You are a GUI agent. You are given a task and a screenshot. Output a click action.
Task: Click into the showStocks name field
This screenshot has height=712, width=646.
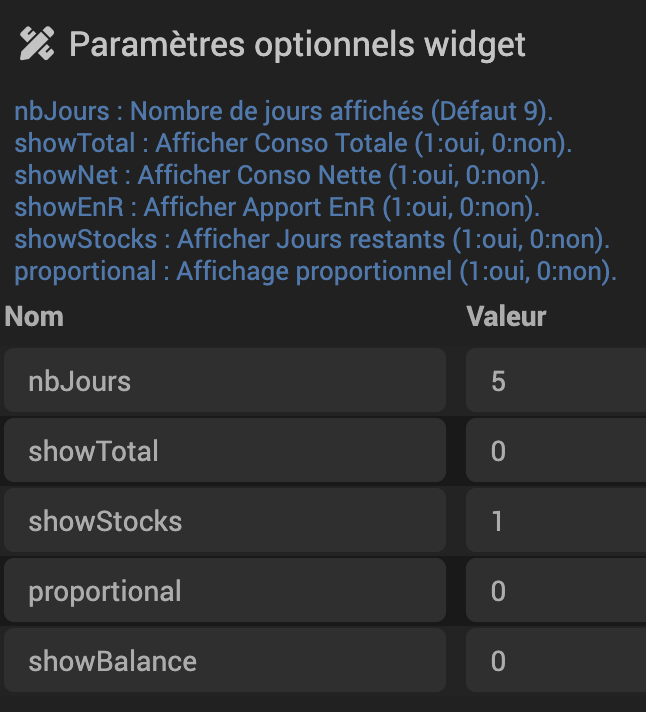point(224,521)
